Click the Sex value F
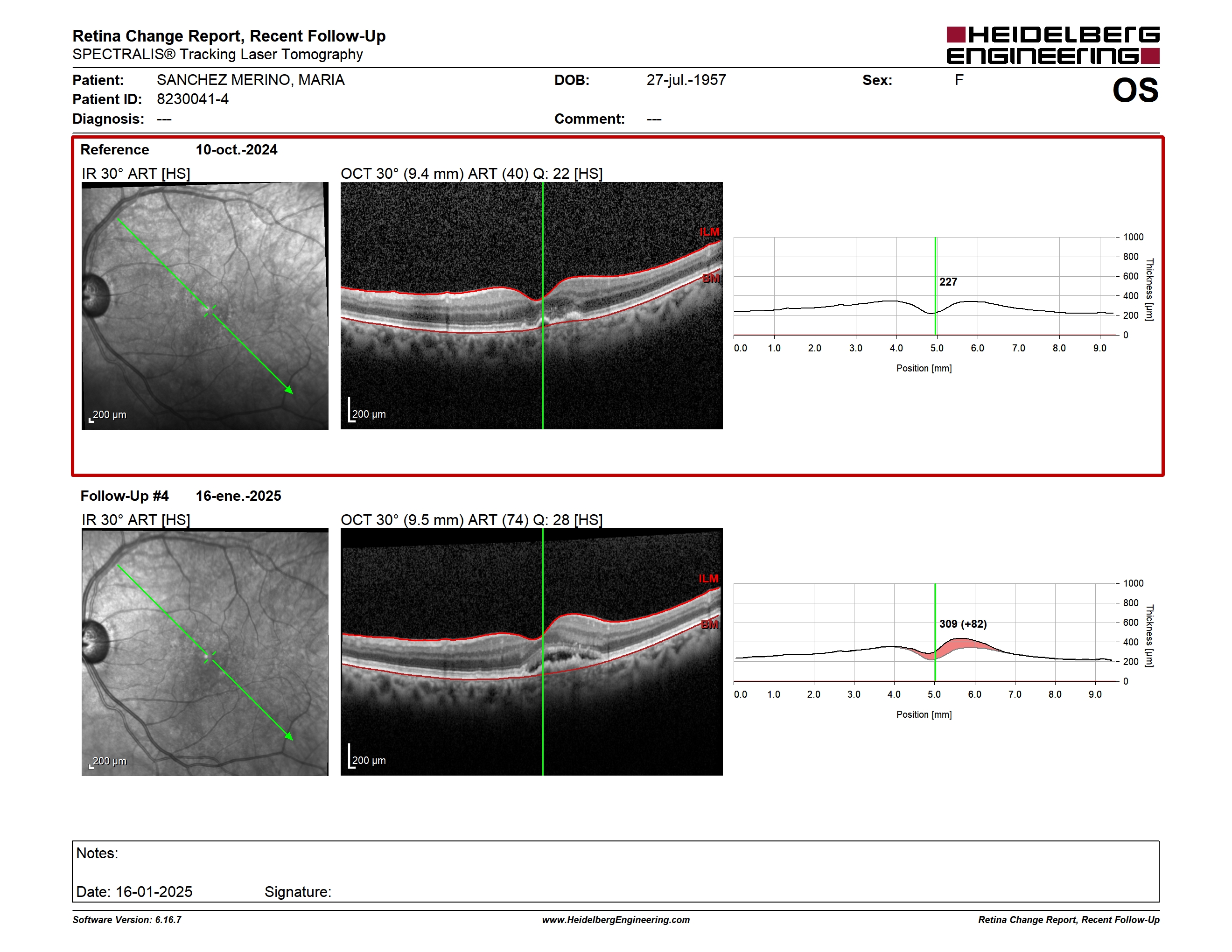The image size is (1232, 952). 959,80
